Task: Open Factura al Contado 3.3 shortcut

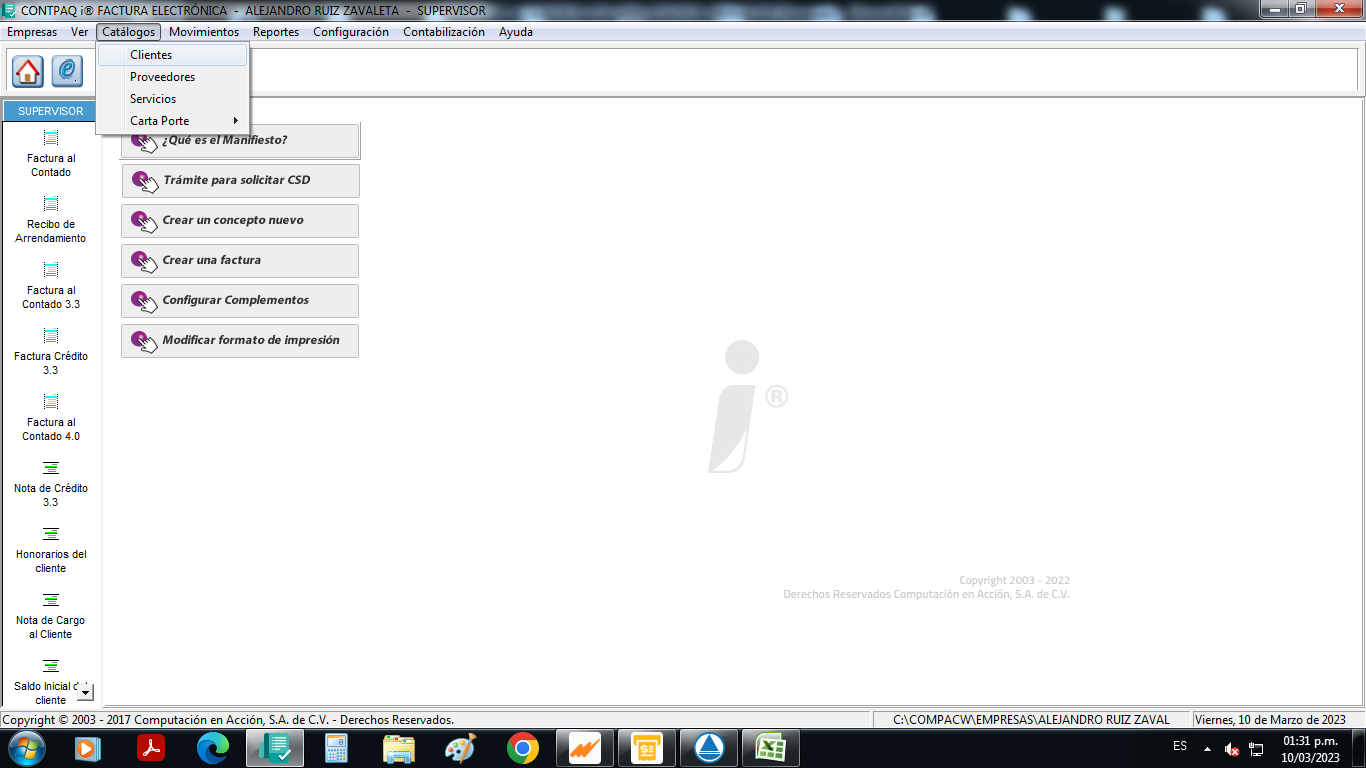Action: 51,286
